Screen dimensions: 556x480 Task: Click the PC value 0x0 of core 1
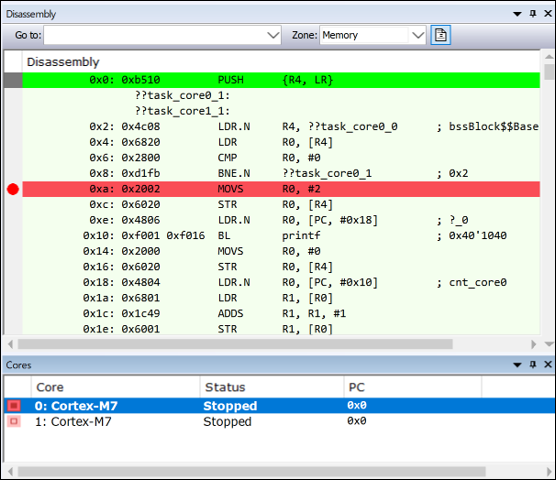(x=356, y=421)
